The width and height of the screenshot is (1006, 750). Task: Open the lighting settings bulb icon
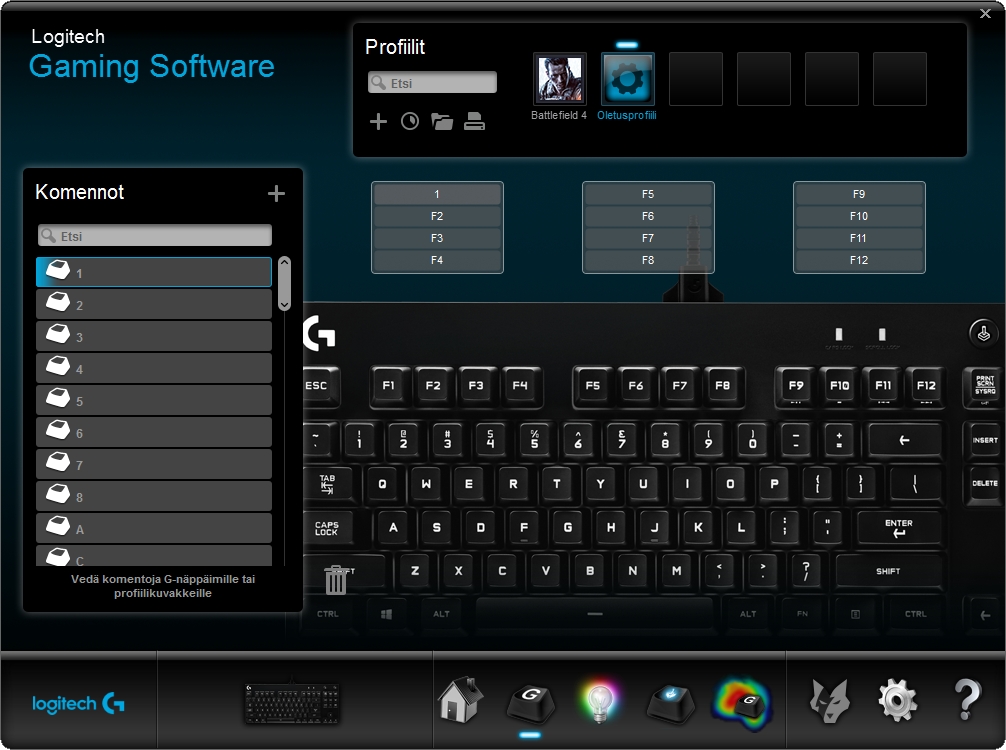(600, 701)
